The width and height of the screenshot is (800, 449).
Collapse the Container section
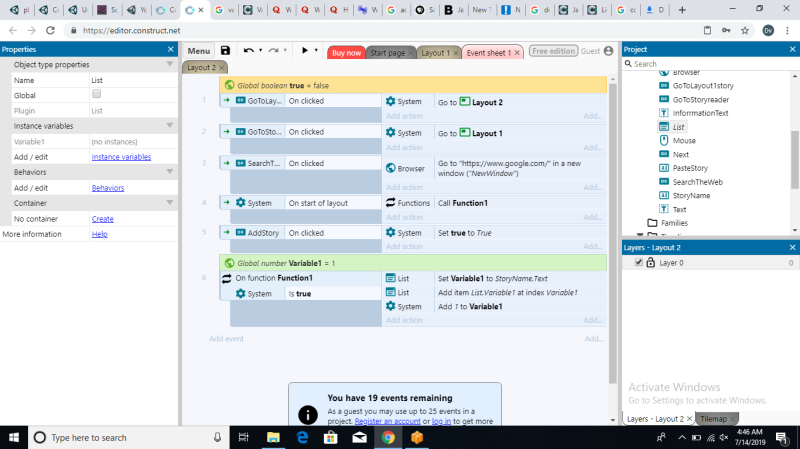[x=170, y=203]
